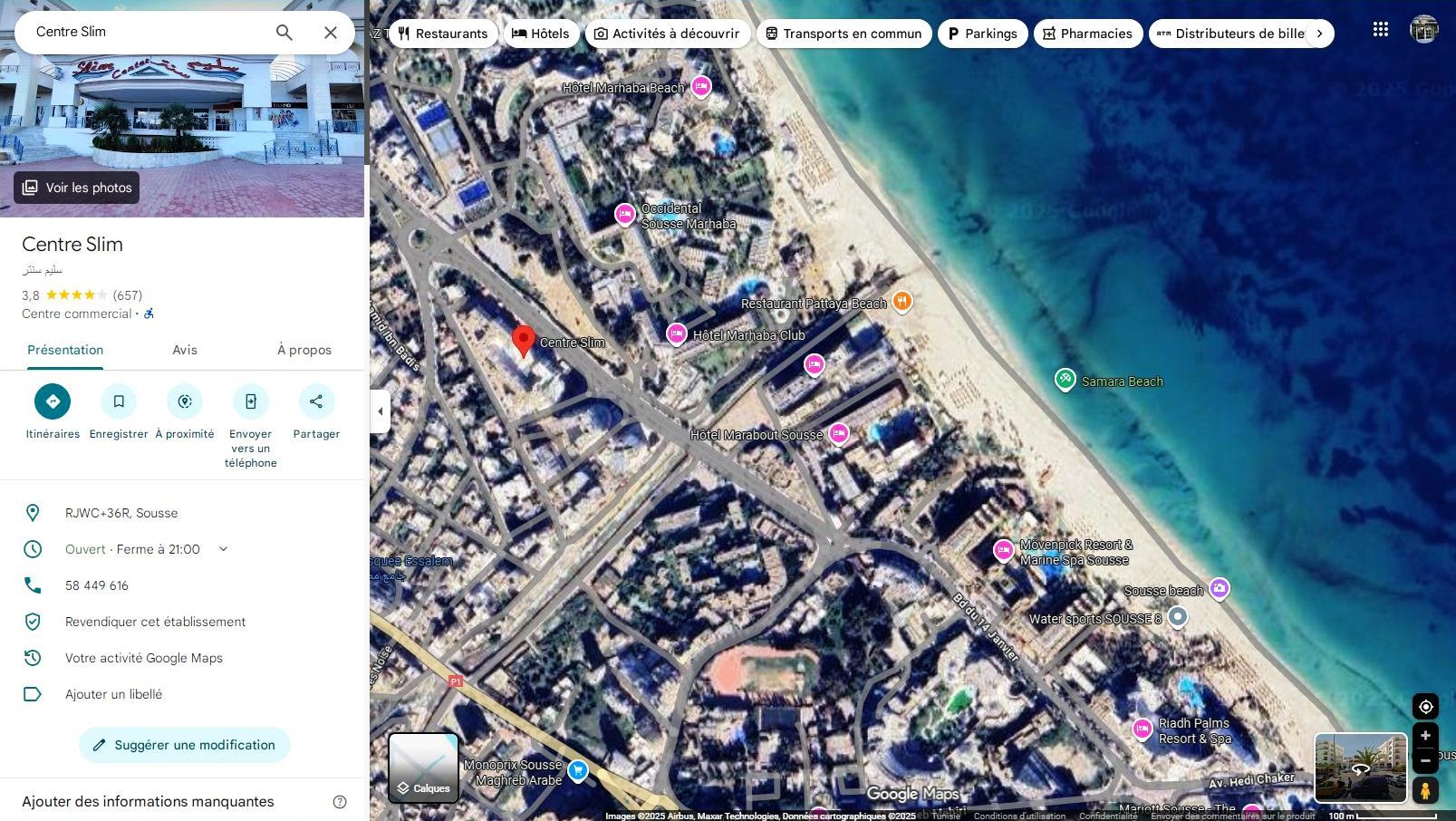Click Envoyer vers un téléphone icon
This screenshot has width=1456, height=821.
click(250, 401)
